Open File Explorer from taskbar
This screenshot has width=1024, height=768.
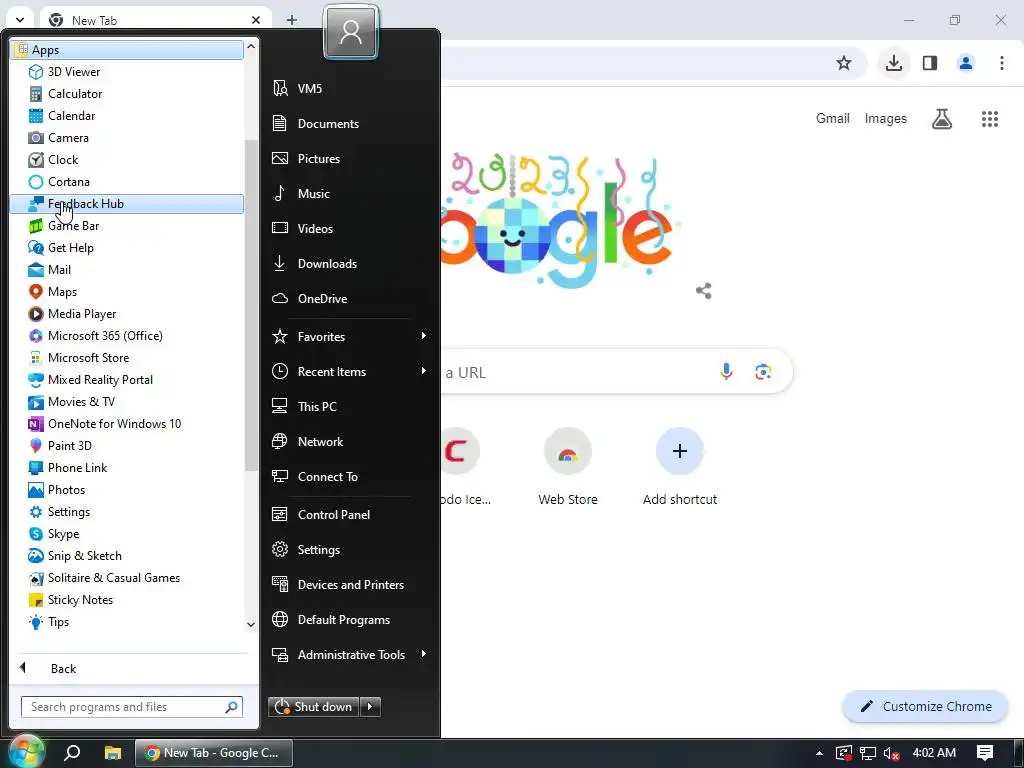click(112, 753)
